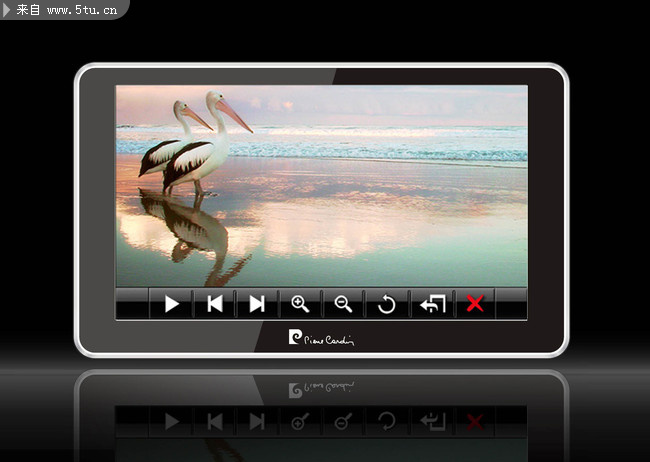This screenshot has height=462, width=650.
Task: Close the viewer with the red X
Action: click(475, 304)
